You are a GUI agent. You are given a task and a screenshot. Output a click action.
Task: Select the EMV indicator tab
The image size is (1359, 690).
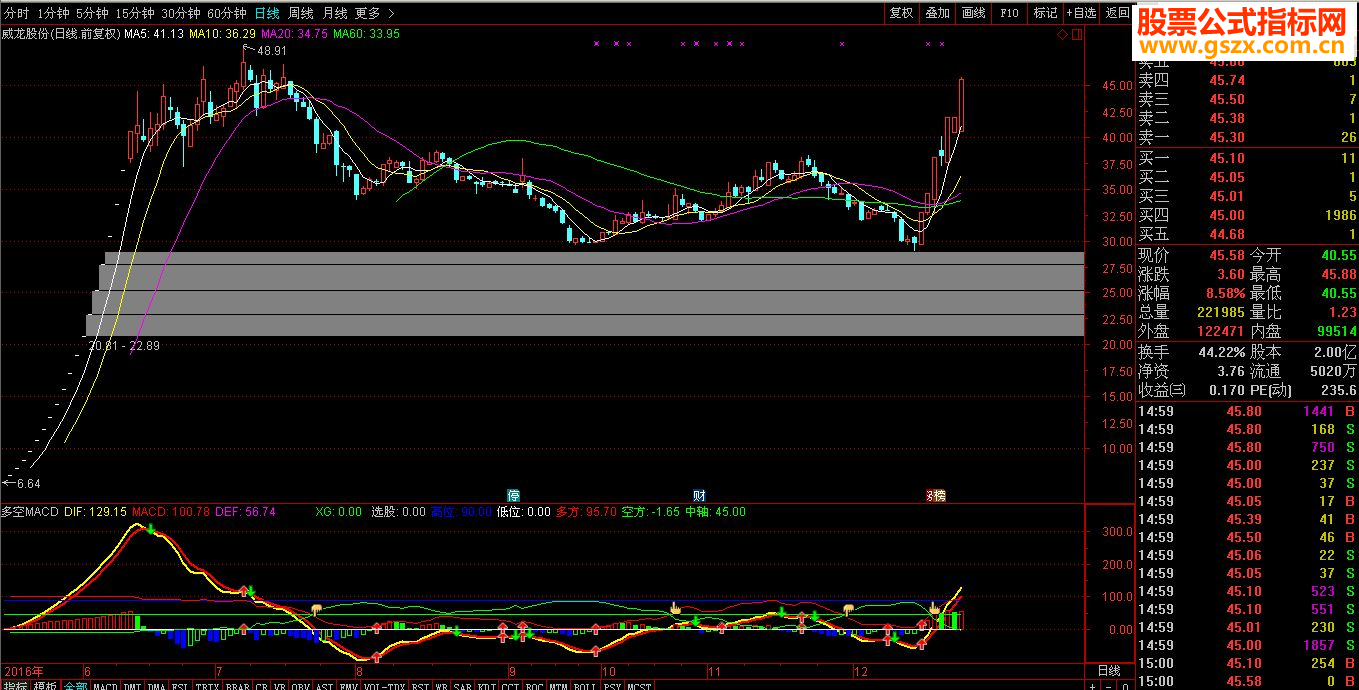(x=348, y=684)
